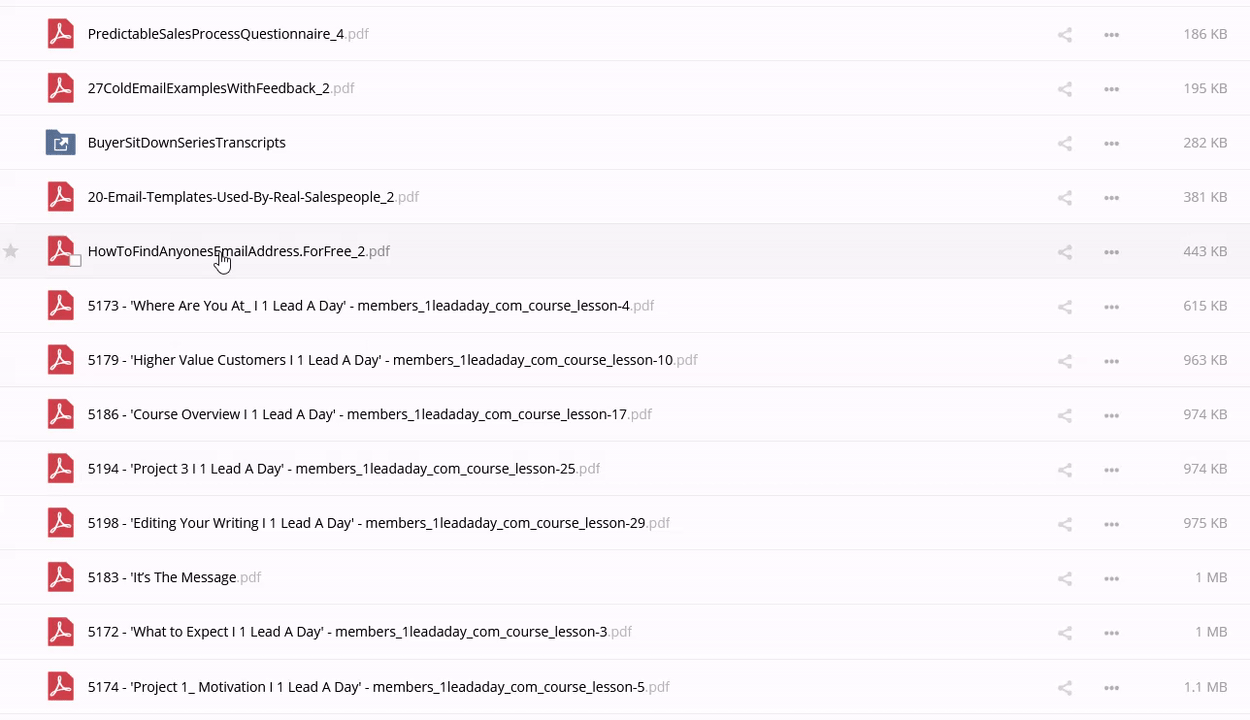Share the 5198 Editing Your Writing PDF
Image resolution: width=1250 pixels, height=720 pixels.
coord(1065,524)
